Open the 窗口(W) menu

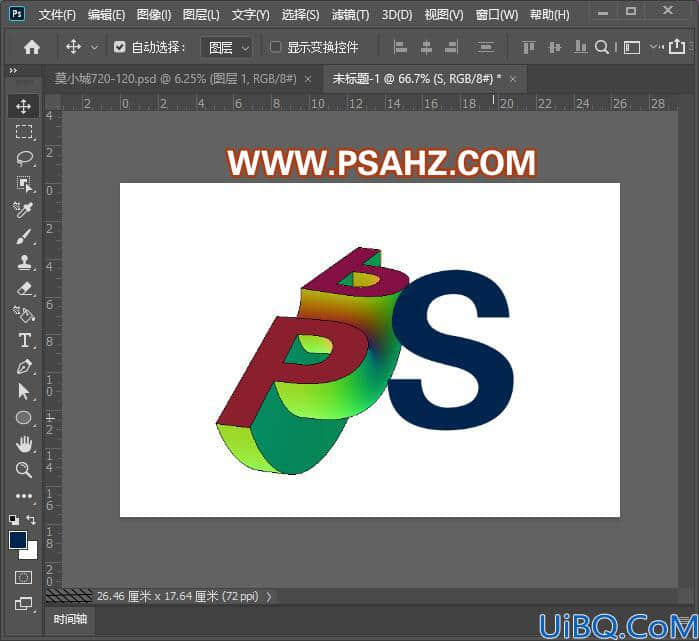tap(497, 15)
